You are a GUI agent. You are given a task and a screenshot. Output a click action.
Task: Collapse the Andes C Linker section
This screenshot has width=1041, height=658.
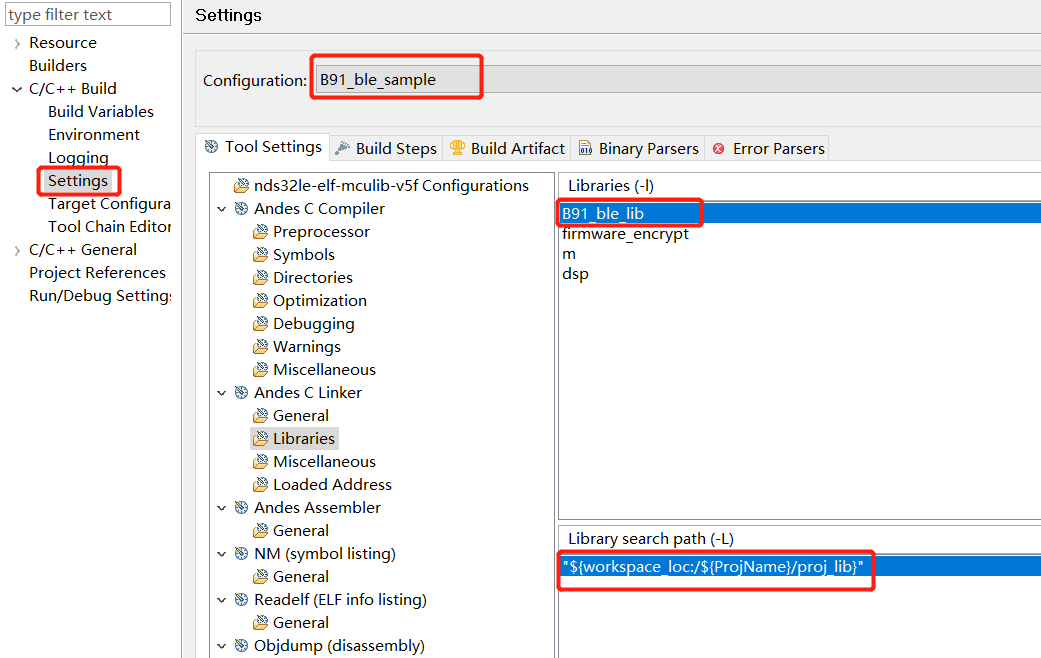[221, 393]
